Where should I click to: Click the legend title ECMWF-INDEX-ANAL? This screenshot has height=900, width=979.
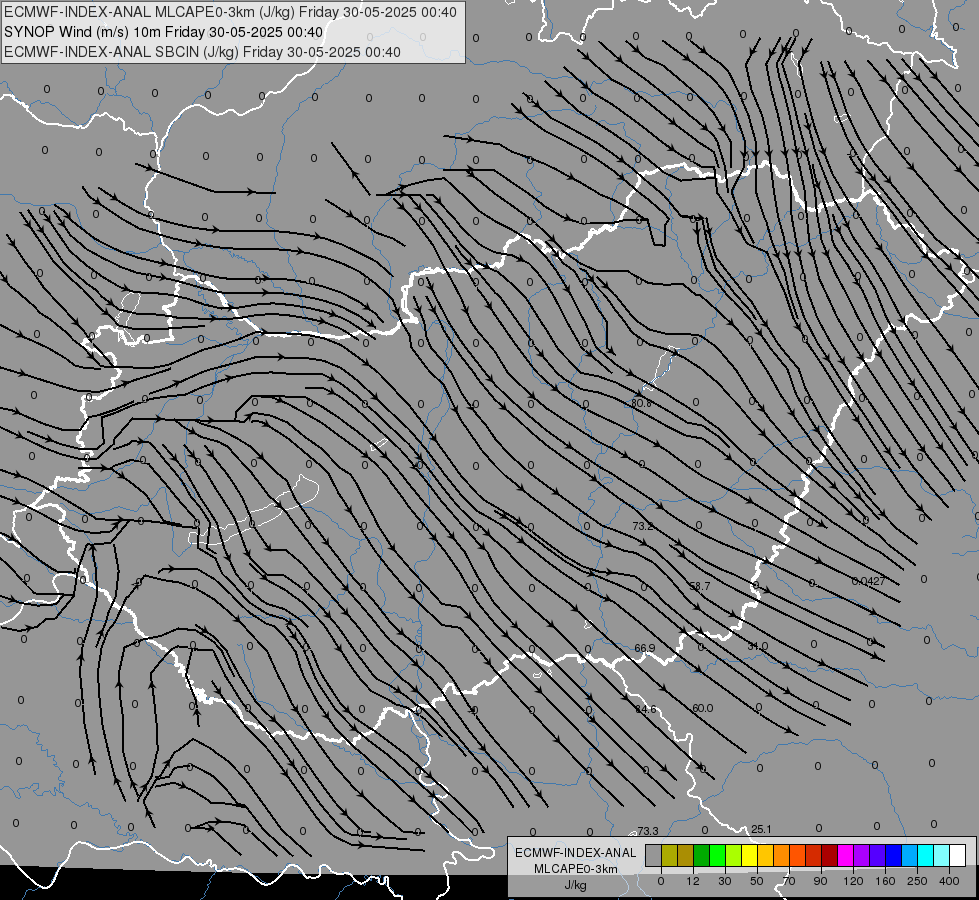tap(576, 853)
